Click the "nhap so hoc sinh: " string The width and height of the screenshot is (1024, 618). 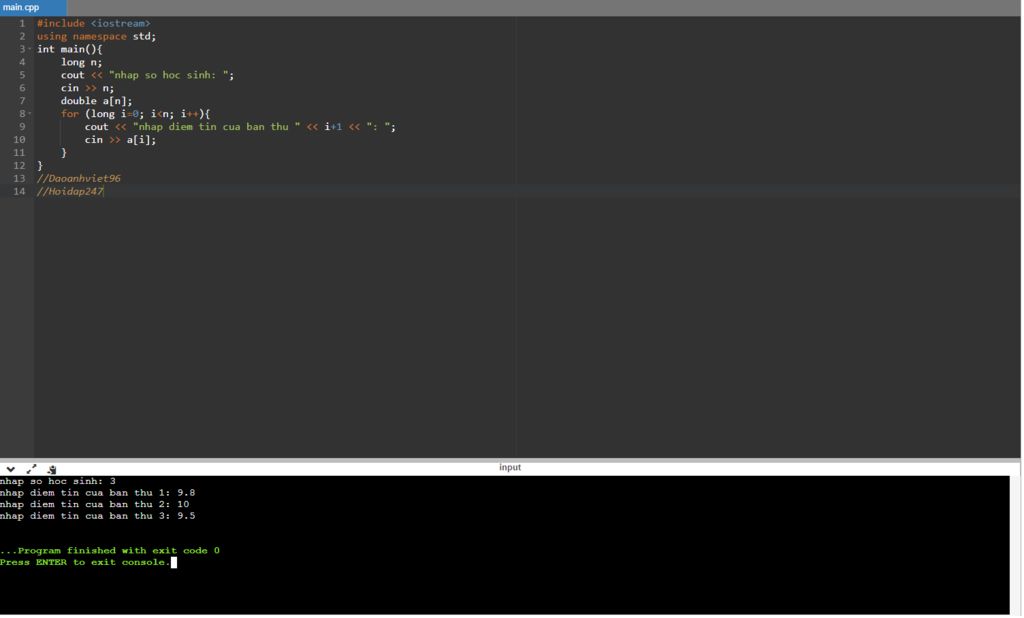pyautogui.click(x=168, y=75)
